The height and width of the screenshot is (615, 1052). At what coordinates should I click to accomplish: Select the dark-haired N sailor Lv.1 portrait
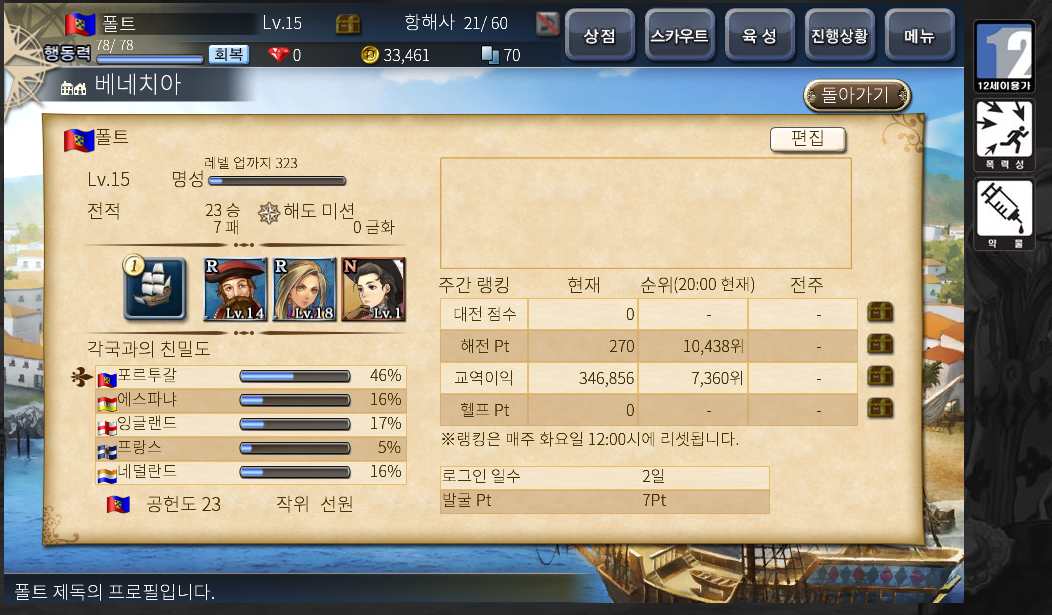(373, 289)
